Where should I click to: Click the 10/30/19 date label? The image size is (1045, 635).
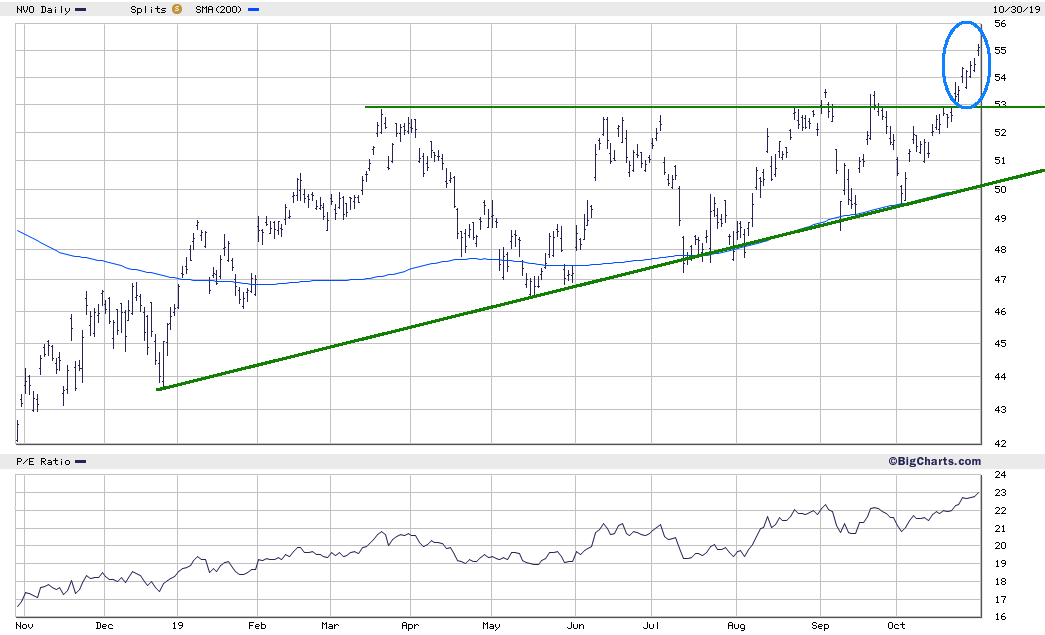(1016, 9)
